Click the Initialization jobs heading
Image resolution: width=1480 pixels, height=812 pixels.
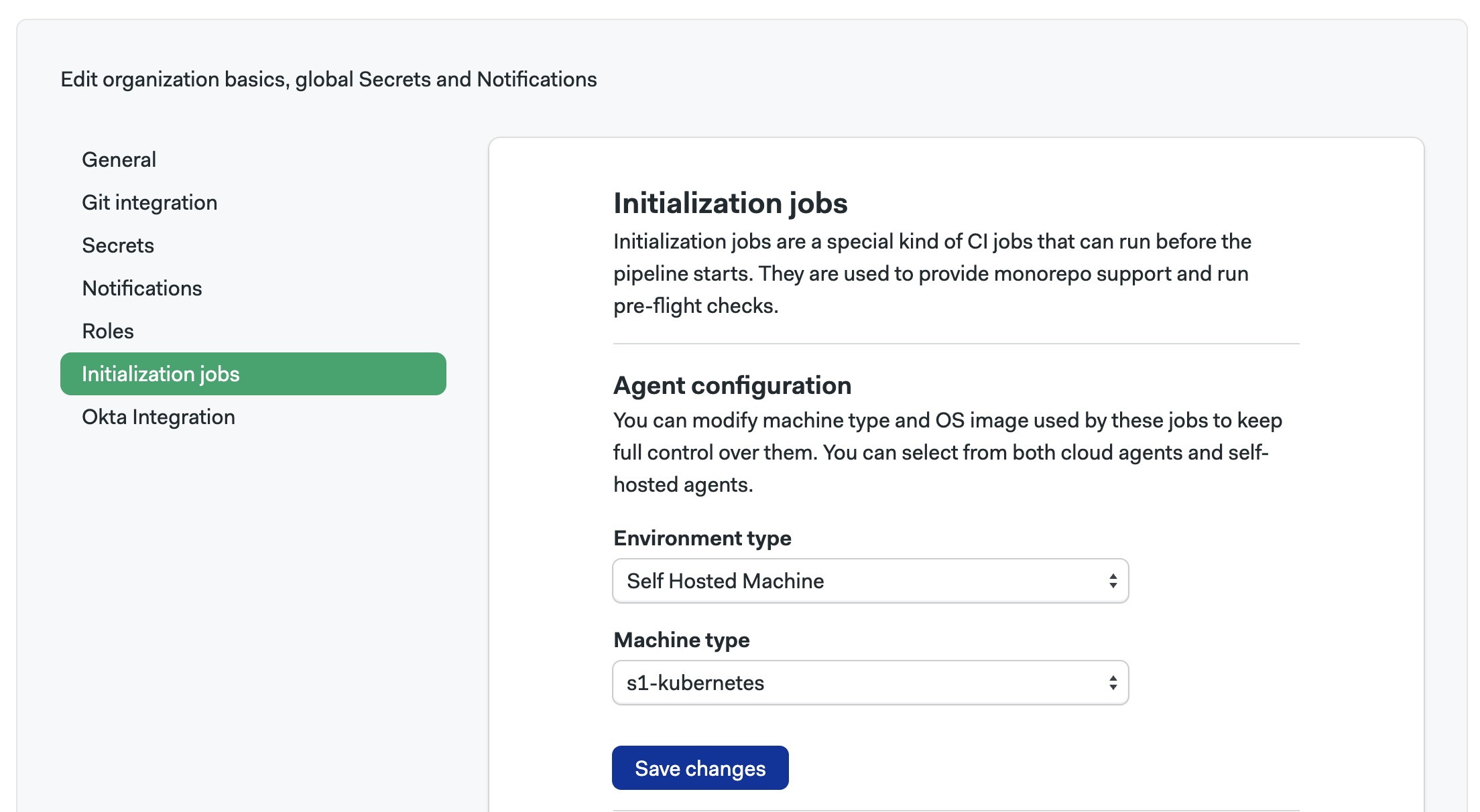730,204
